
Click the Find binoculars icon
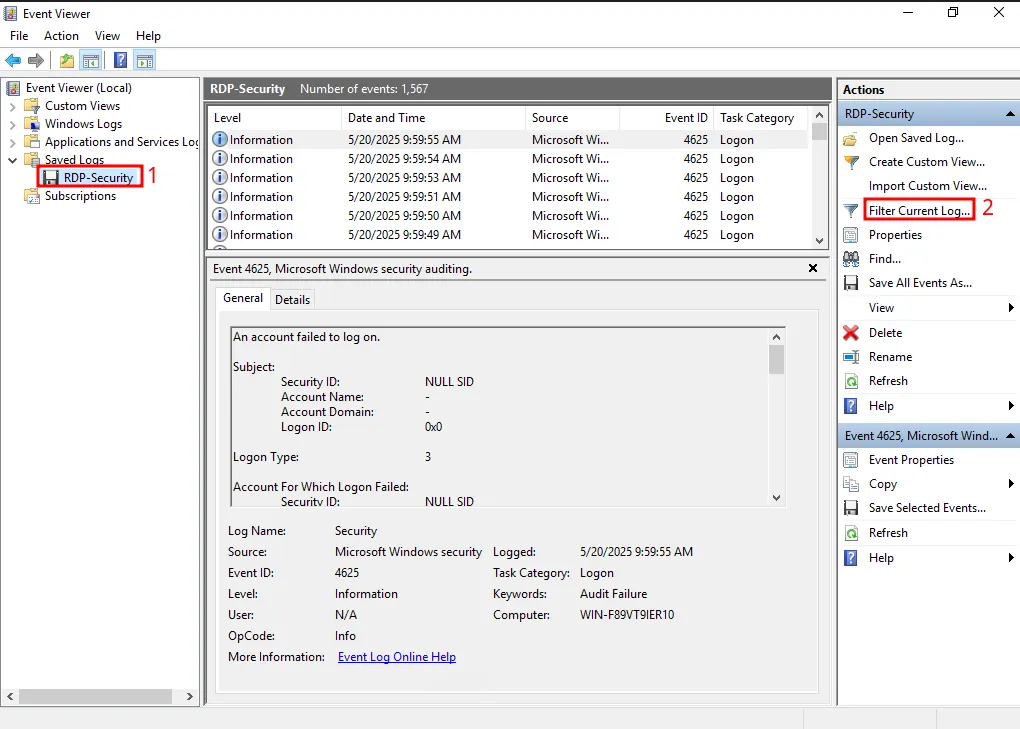click(851, 259)
